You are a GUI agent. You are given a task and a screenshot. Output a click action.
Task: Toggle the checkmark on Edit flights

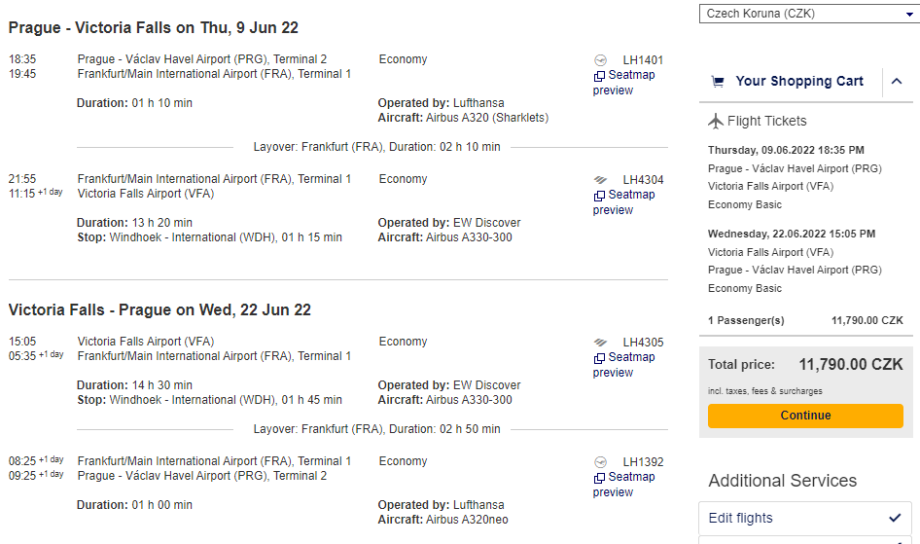[894, 518]
